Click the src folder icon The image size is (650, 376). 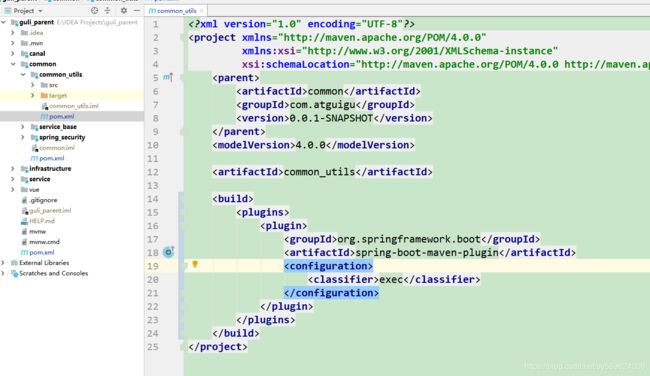(44, 85)
